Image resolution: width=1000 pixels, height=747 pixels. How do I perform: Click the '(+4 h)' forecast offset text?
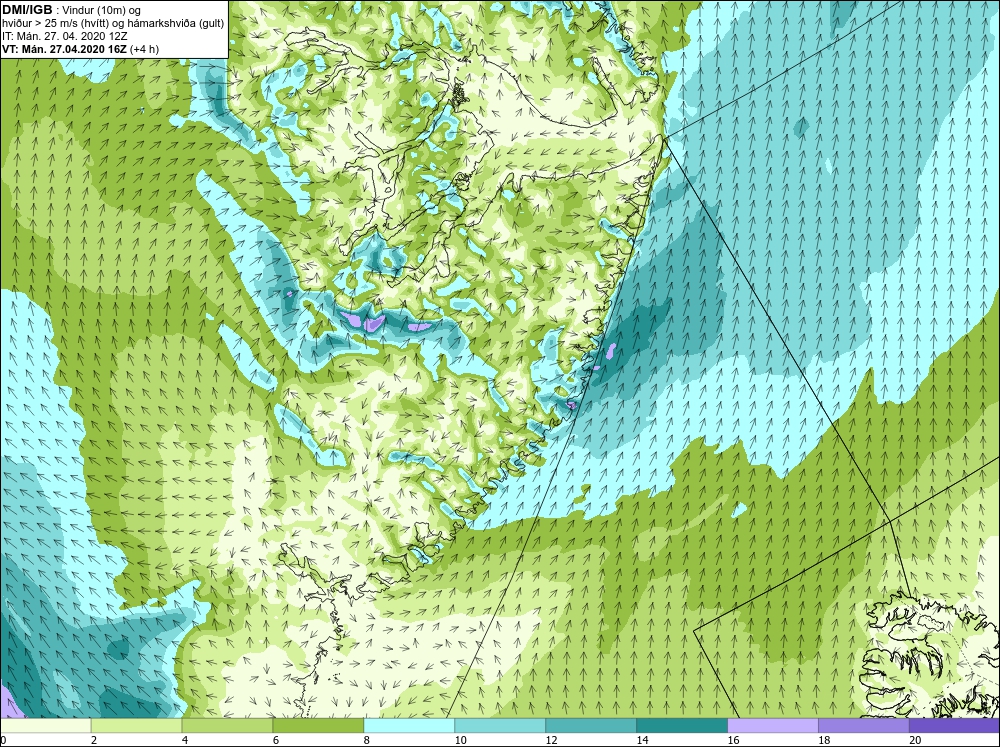pos(144,49)
